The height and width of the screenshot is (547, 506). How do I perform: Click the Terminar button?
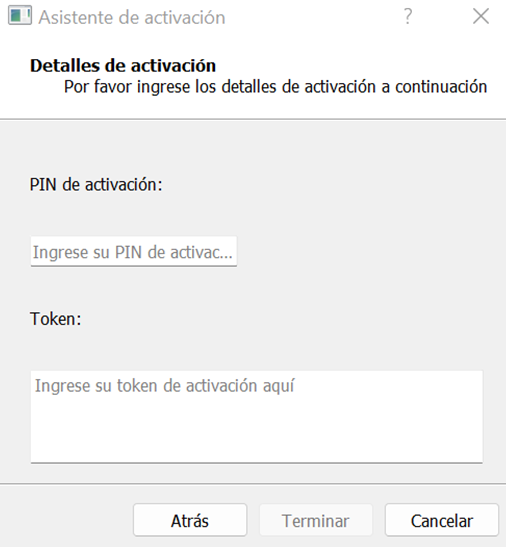tap(315, 520)
